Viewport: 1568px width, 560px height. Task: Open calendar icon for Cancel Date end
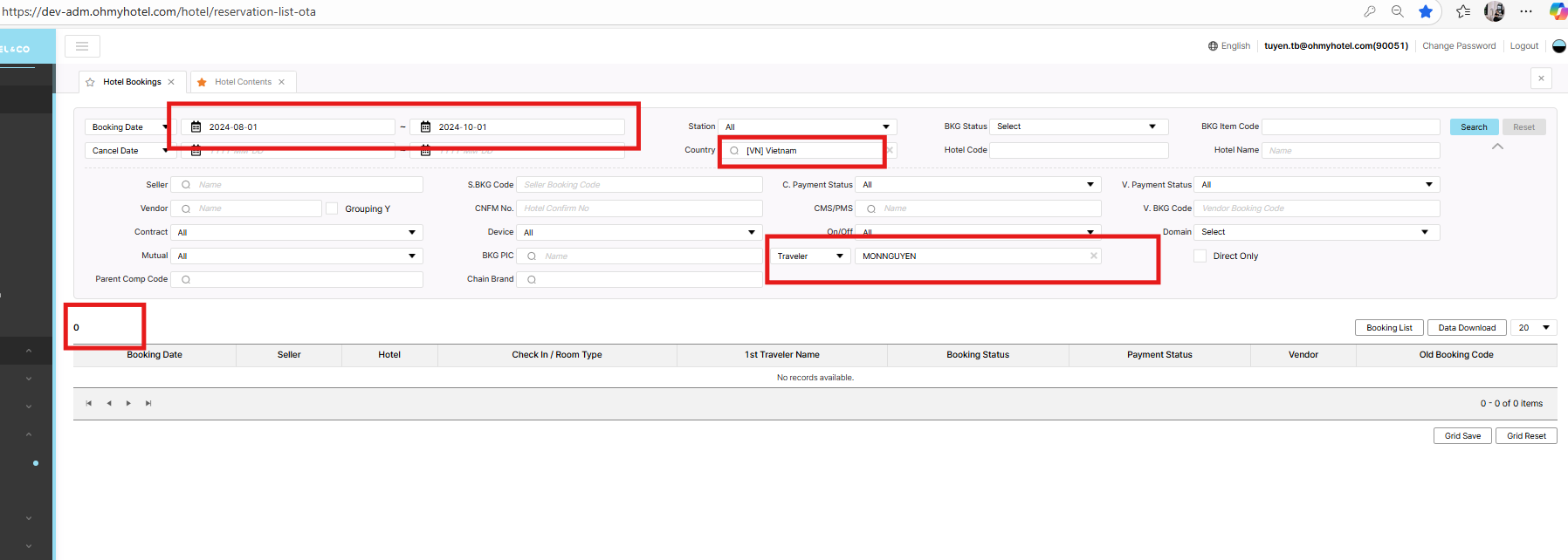426,151
